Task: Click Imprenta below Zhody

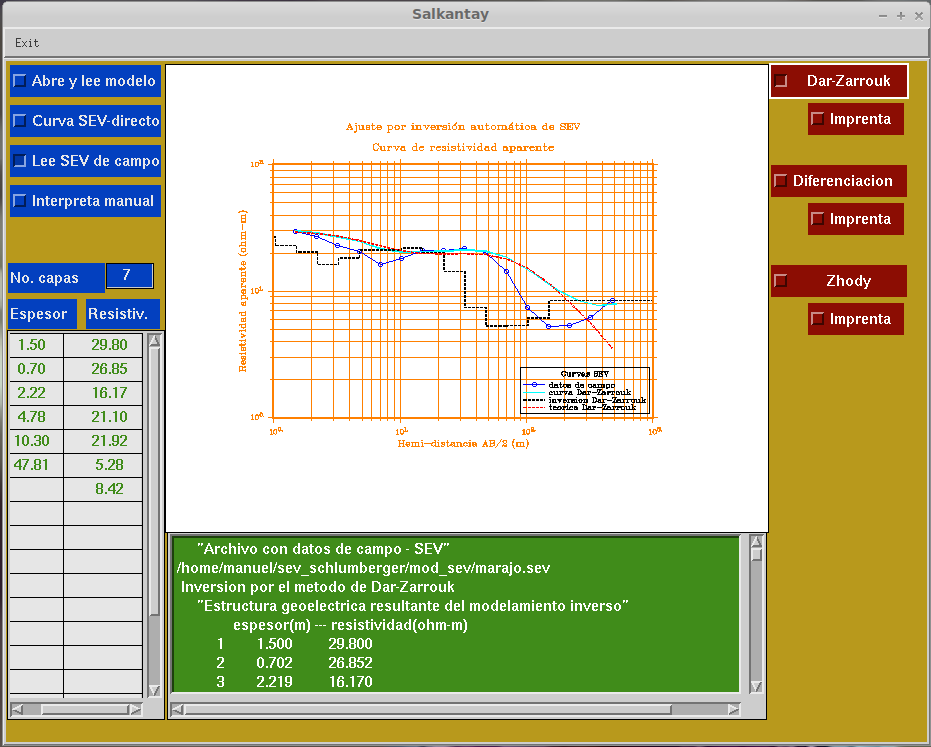Action: click(x=856, y=319)
